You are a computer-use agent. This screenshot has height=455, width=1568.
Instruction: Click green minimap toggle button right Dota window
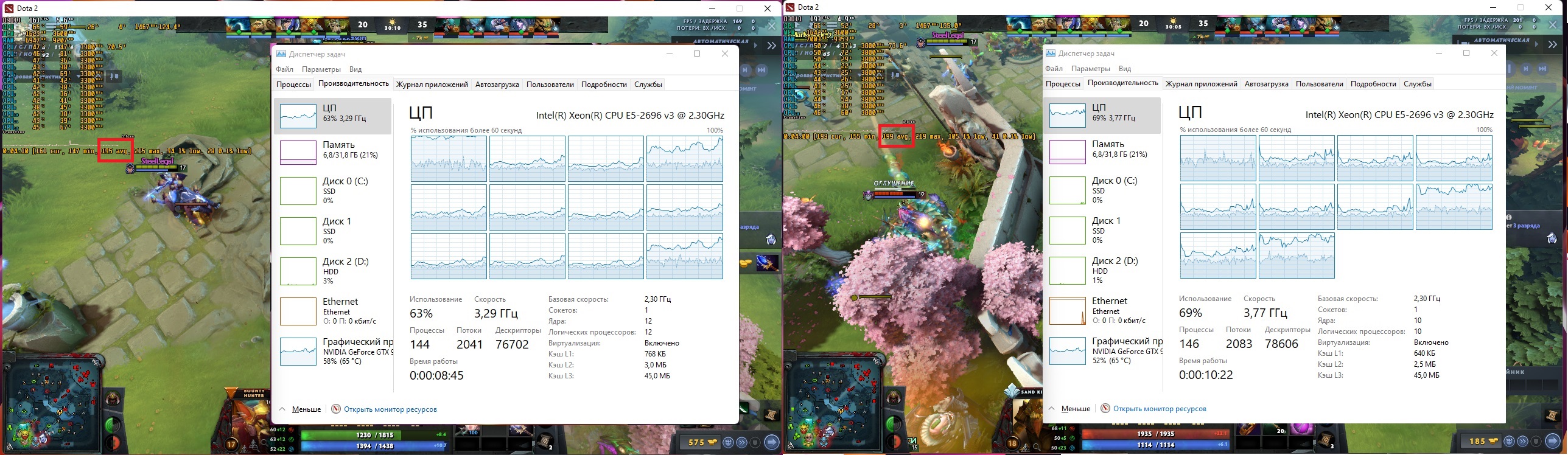(x=893, y=423)
